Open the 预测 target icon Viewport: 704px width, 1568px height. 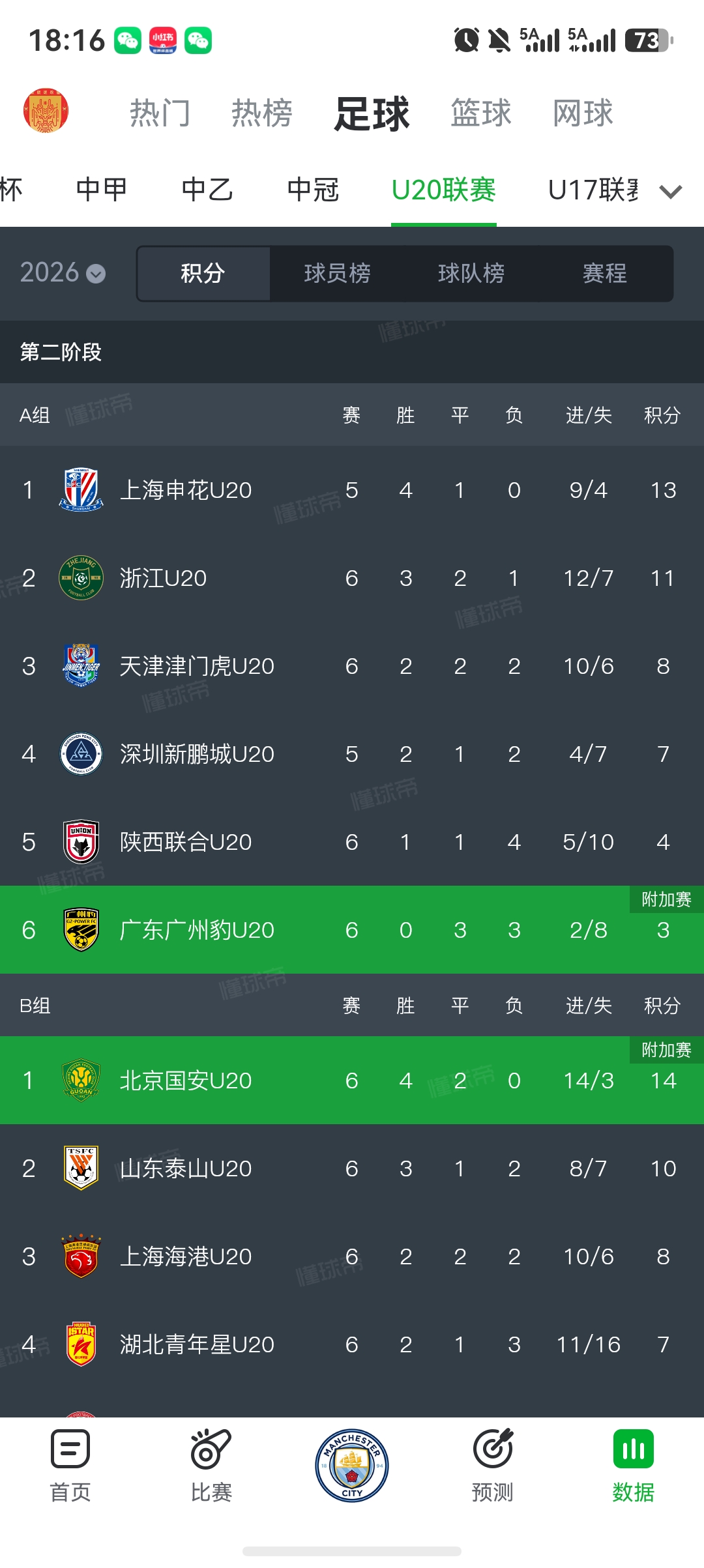493,1449
